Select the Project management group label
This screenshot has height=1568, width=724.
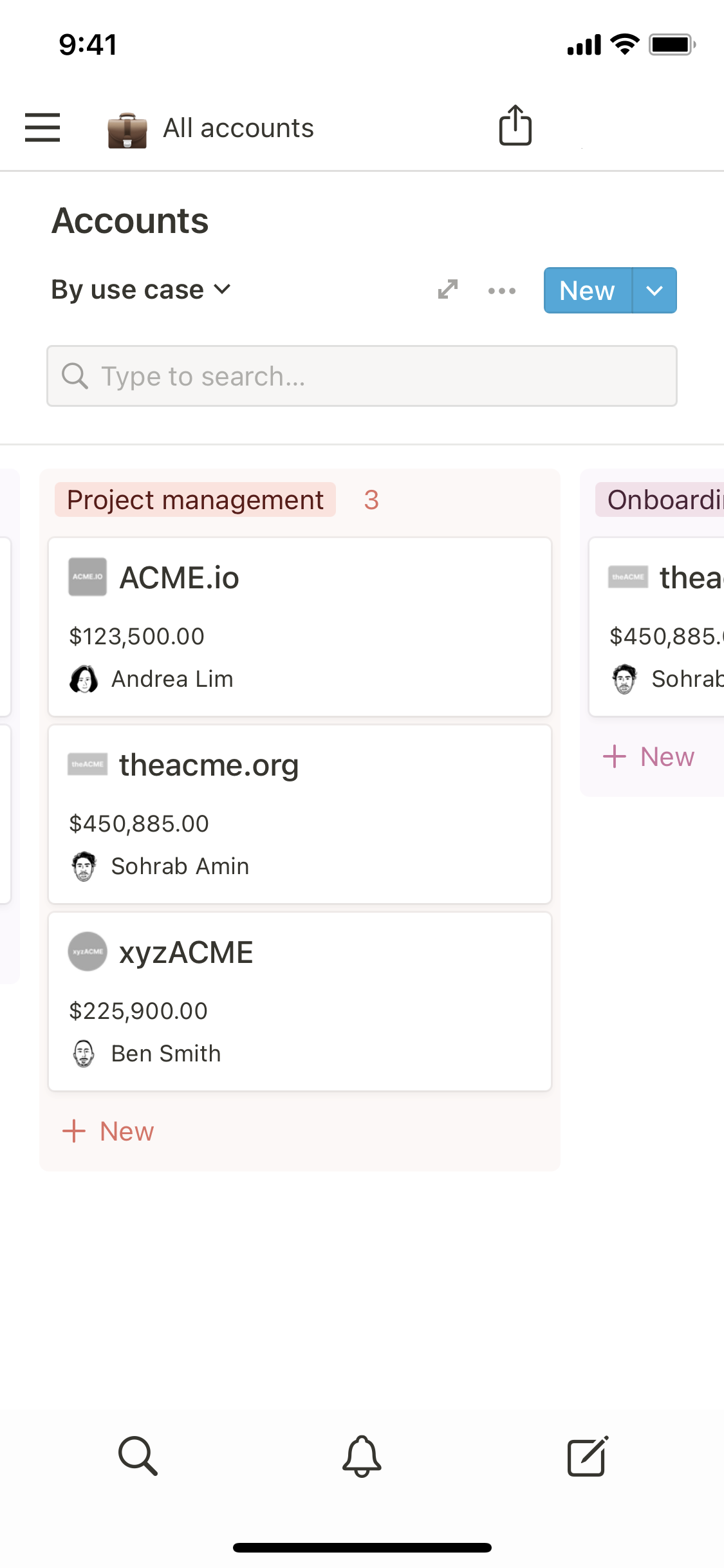[x=195, y=500]
